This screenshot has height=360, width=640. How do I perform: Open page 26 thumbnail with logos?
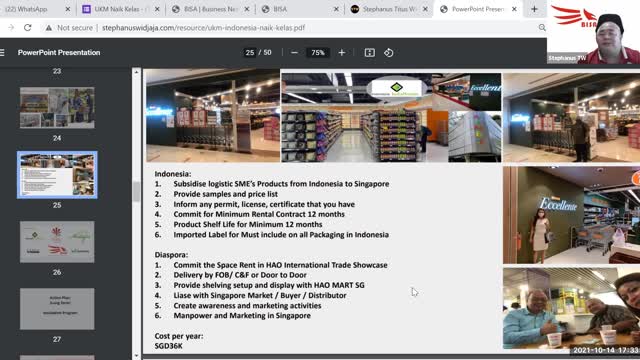pos(57,242)
